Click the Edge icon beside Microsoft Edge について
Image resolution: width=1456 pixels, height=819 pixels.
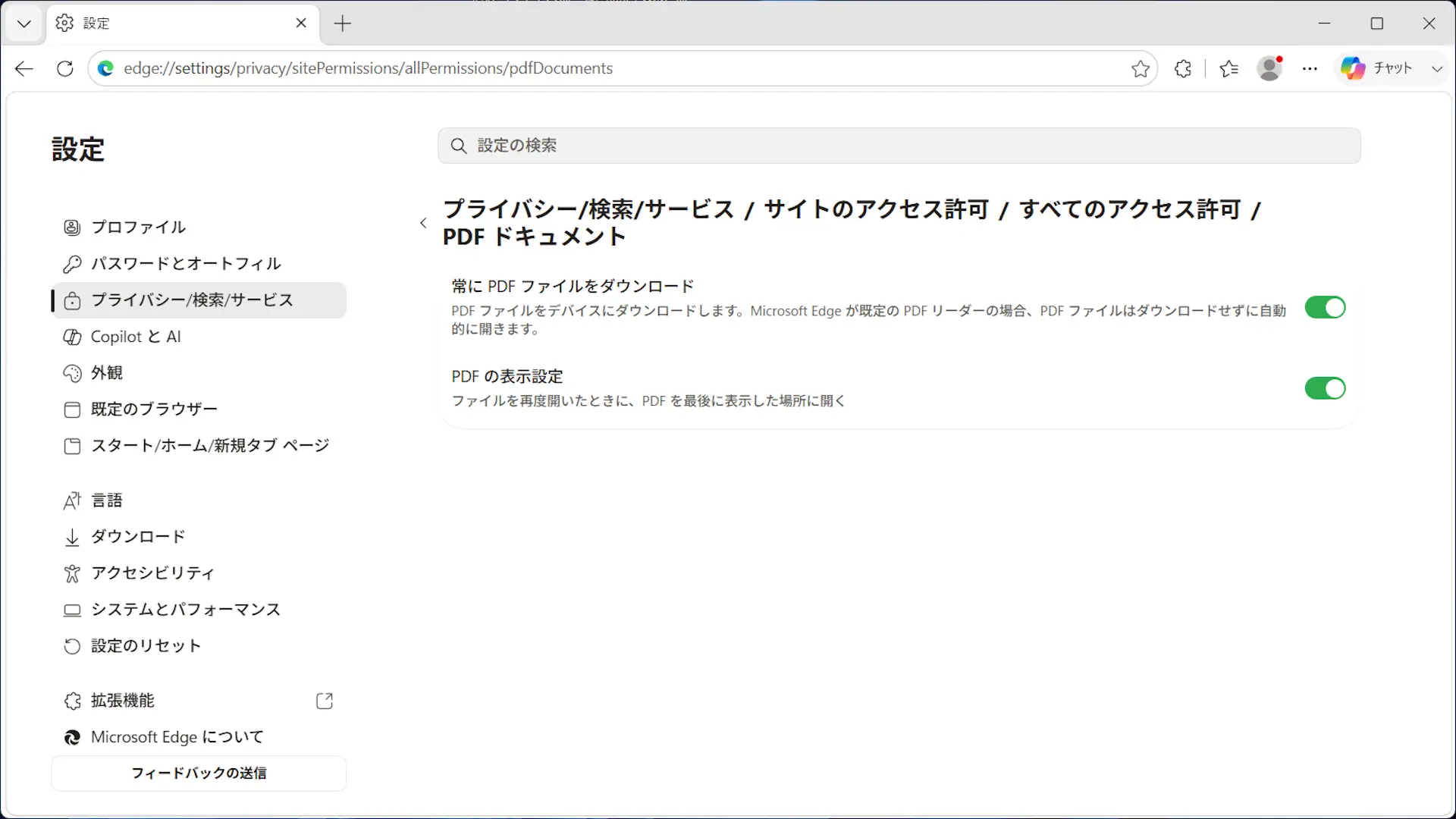pyautogui.click(x=72, y=737)
